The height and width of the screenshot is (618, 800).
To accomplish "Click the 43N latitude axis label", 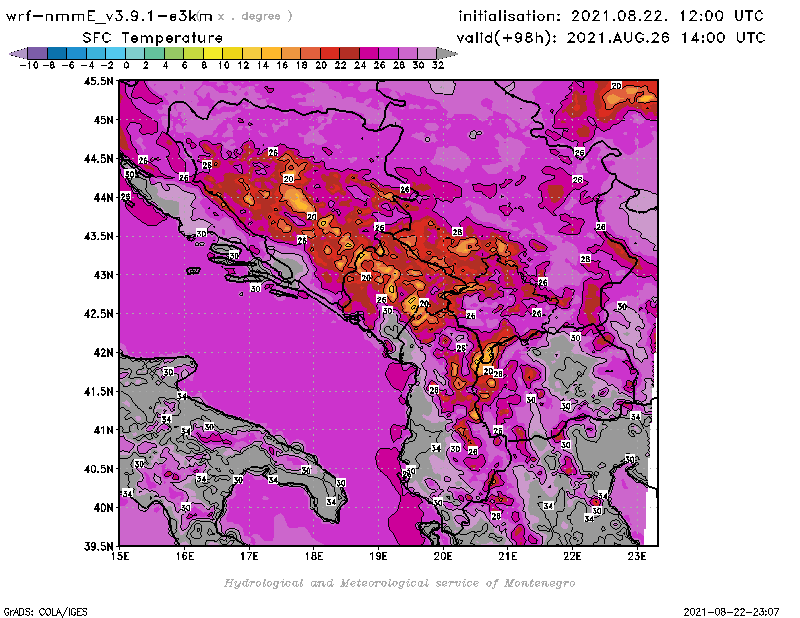I will [104, 275].
